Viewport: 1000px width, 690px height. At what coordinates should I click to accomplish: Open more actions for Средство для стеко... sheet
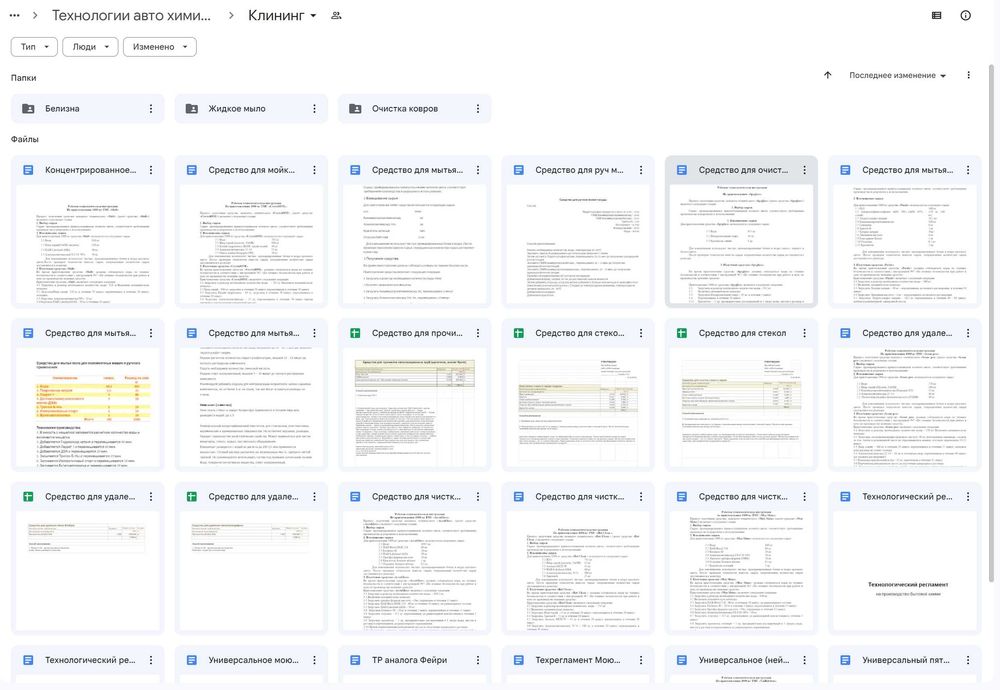(x=641, y=334)
